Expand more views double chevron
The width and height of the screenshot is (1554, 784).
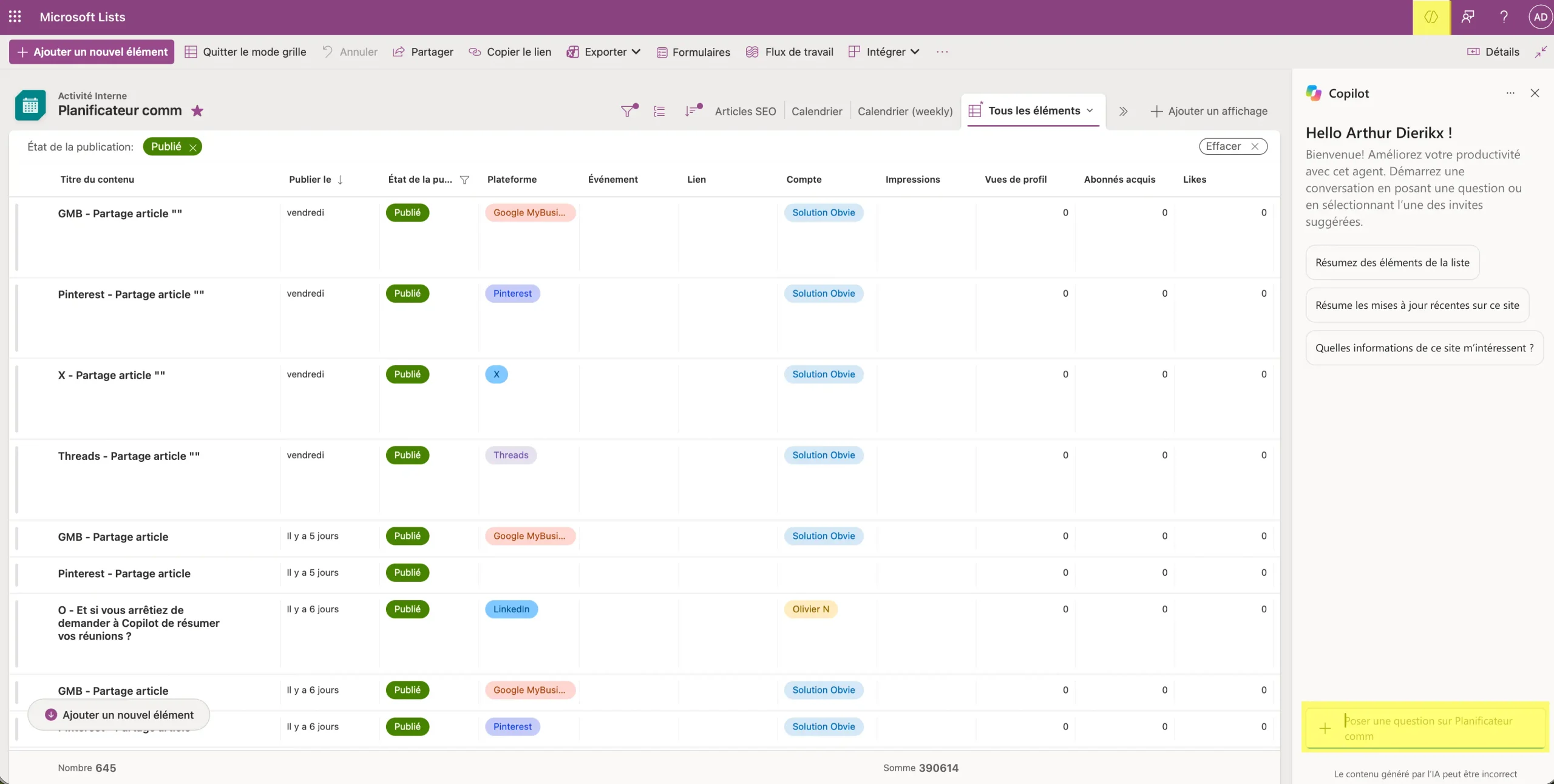(1123, 111)
